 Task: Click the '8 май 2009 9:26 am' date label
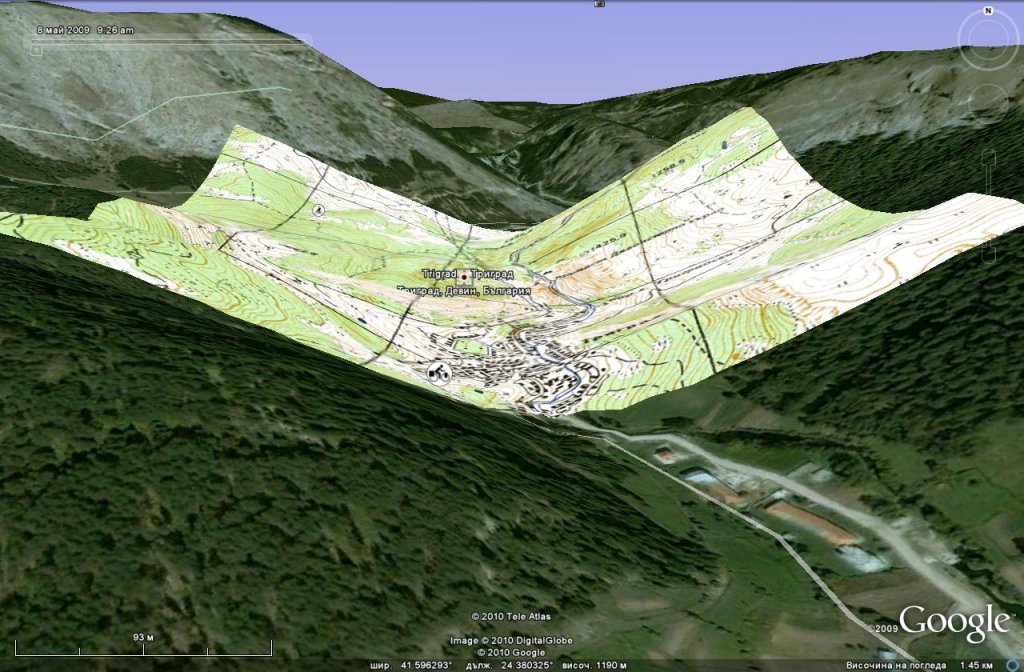86,30
